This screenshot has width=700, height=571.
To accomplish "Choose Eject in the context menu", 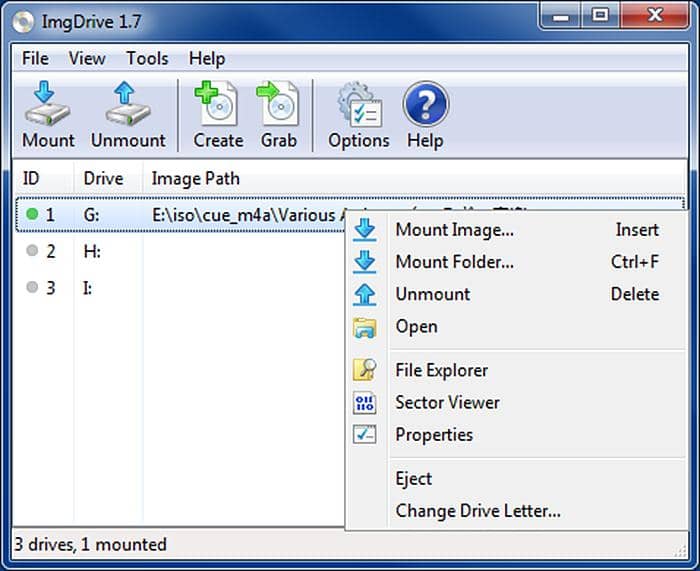I will (517, 479).
